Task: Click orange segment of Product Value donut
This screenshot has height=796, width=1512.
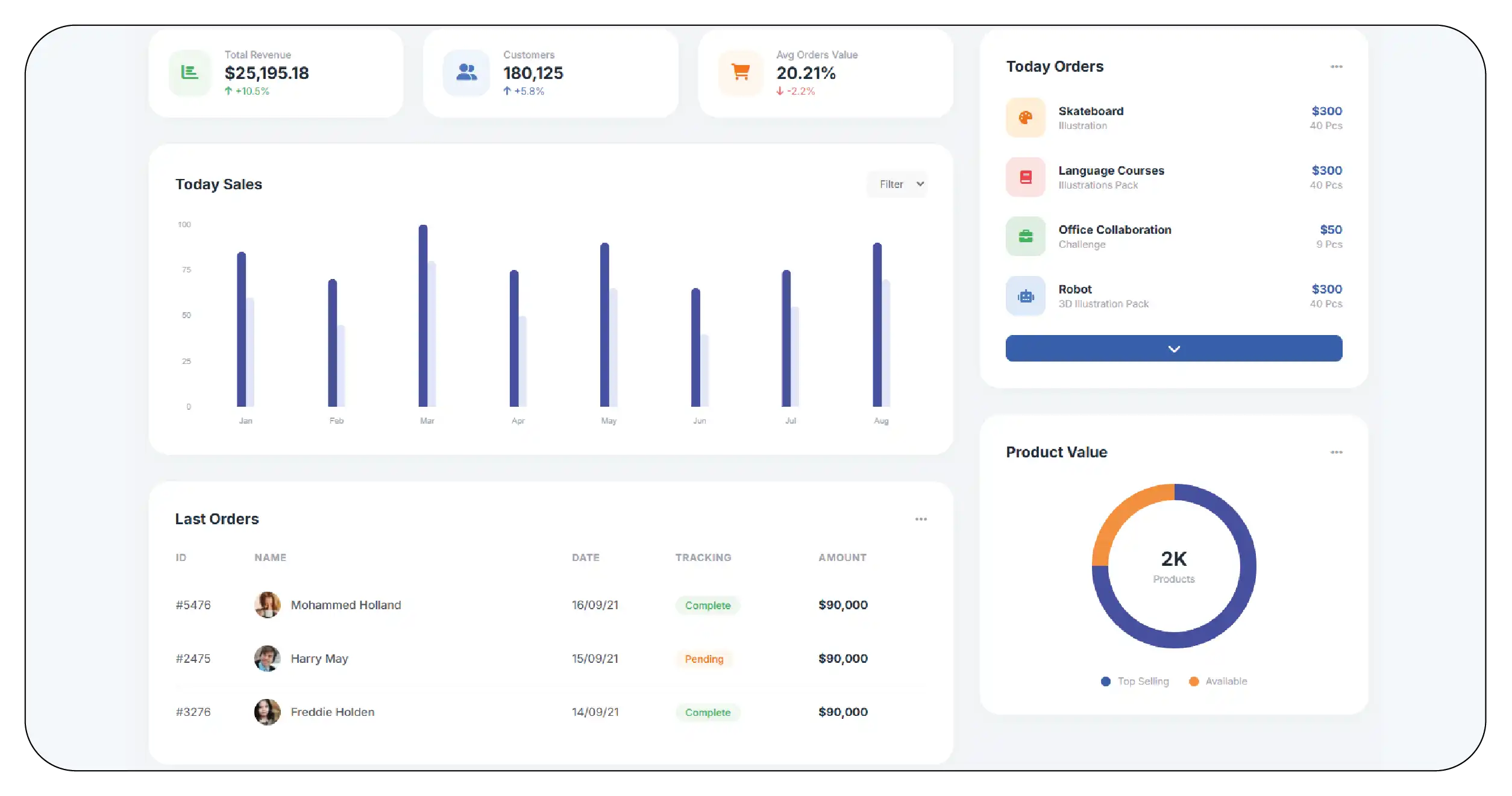Action: click(1121, 514)
